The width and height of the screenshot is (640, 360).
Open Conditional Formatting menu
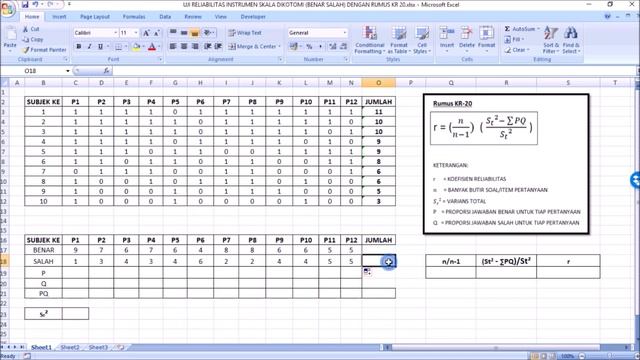coord(369,40)
